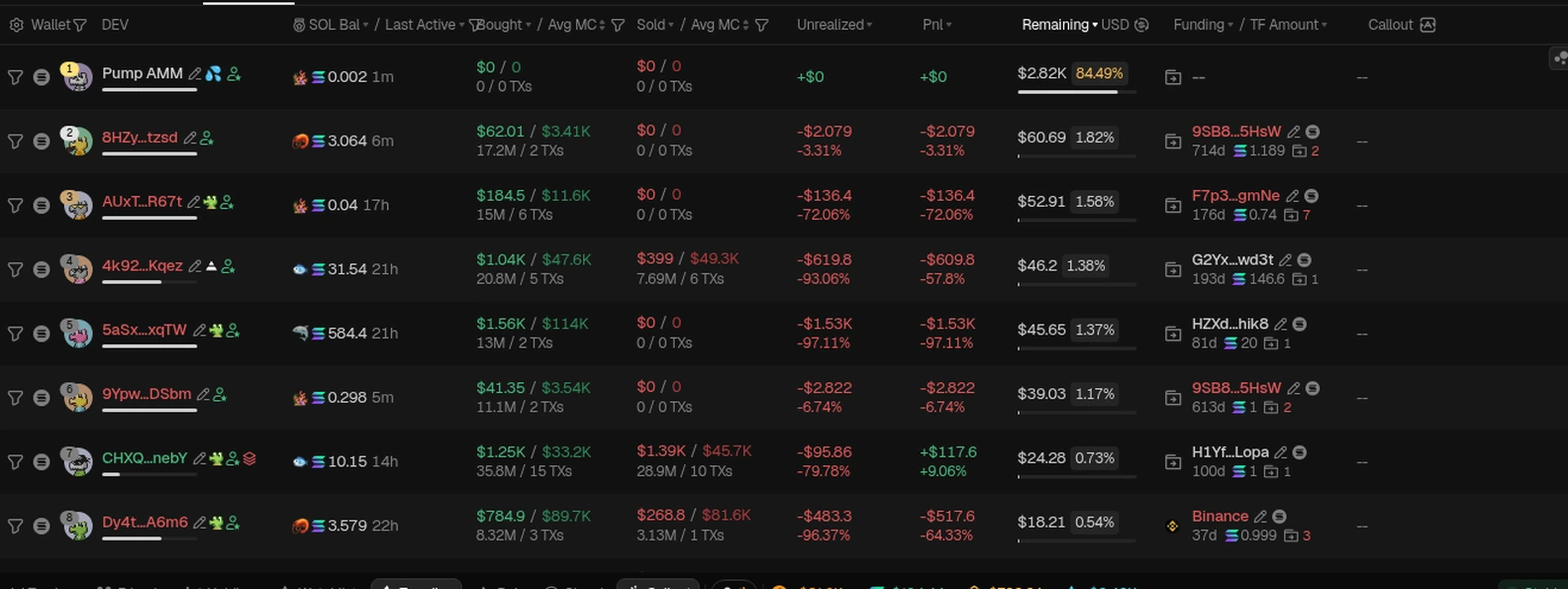Open filter icon after Bought Avg MC
1568x589 pixels.
tap(618, 25)
